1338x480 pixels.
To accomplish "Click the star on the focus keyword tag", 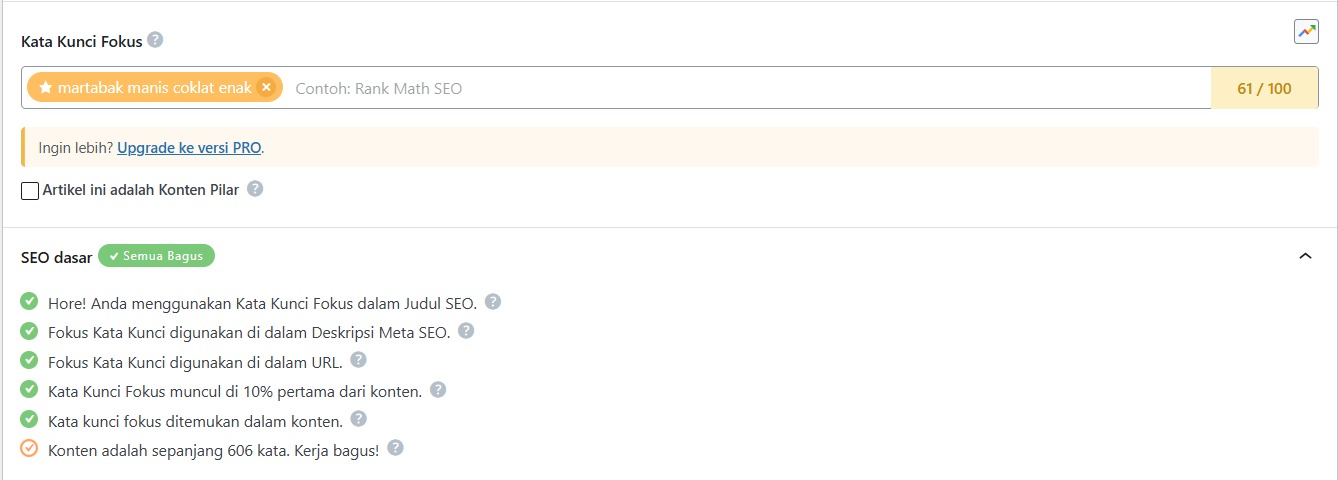I will tap(45, 88).
